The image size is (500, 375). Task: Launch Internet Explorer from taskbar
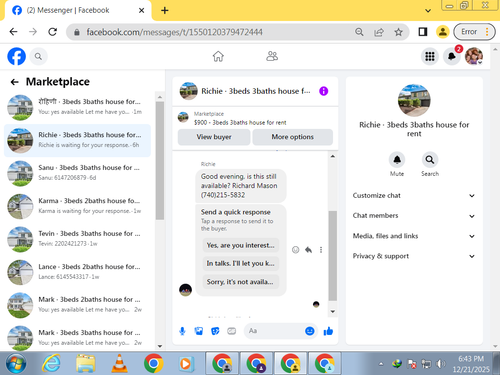point(51,363)
